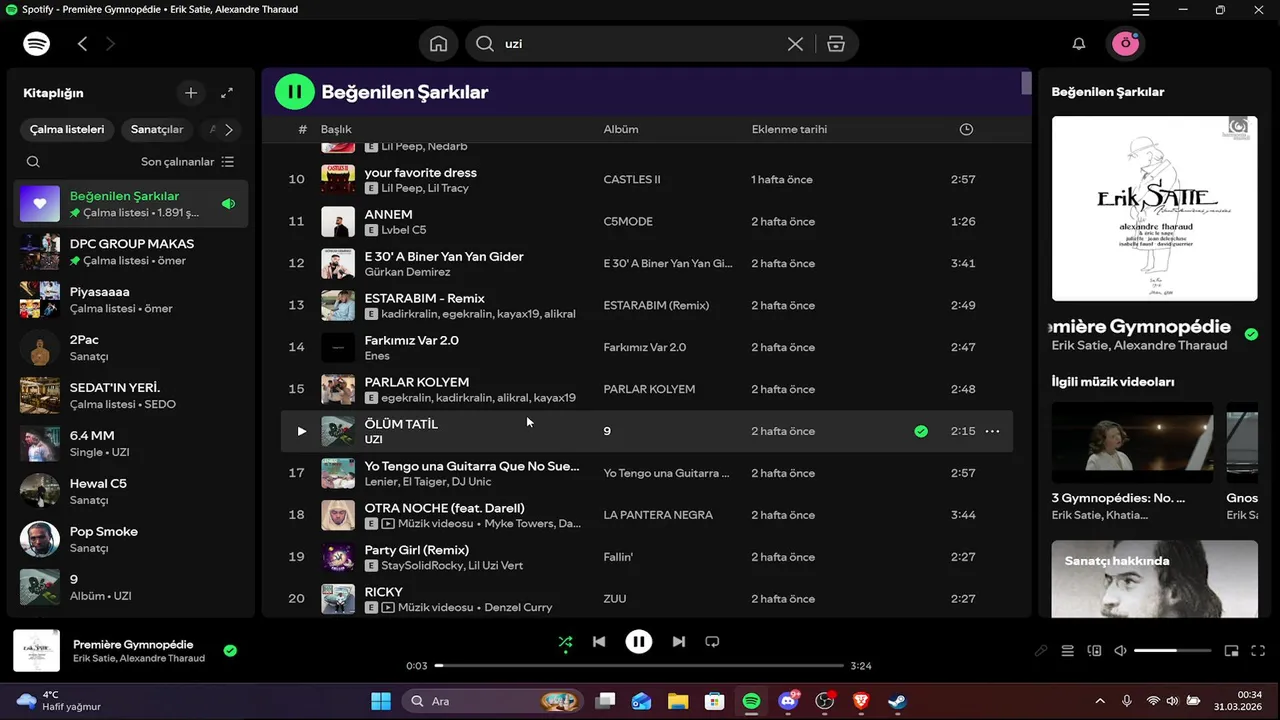Create a new playlist with the plus icon
Viewport: 1280px width, 720px height.
point(191,93)
